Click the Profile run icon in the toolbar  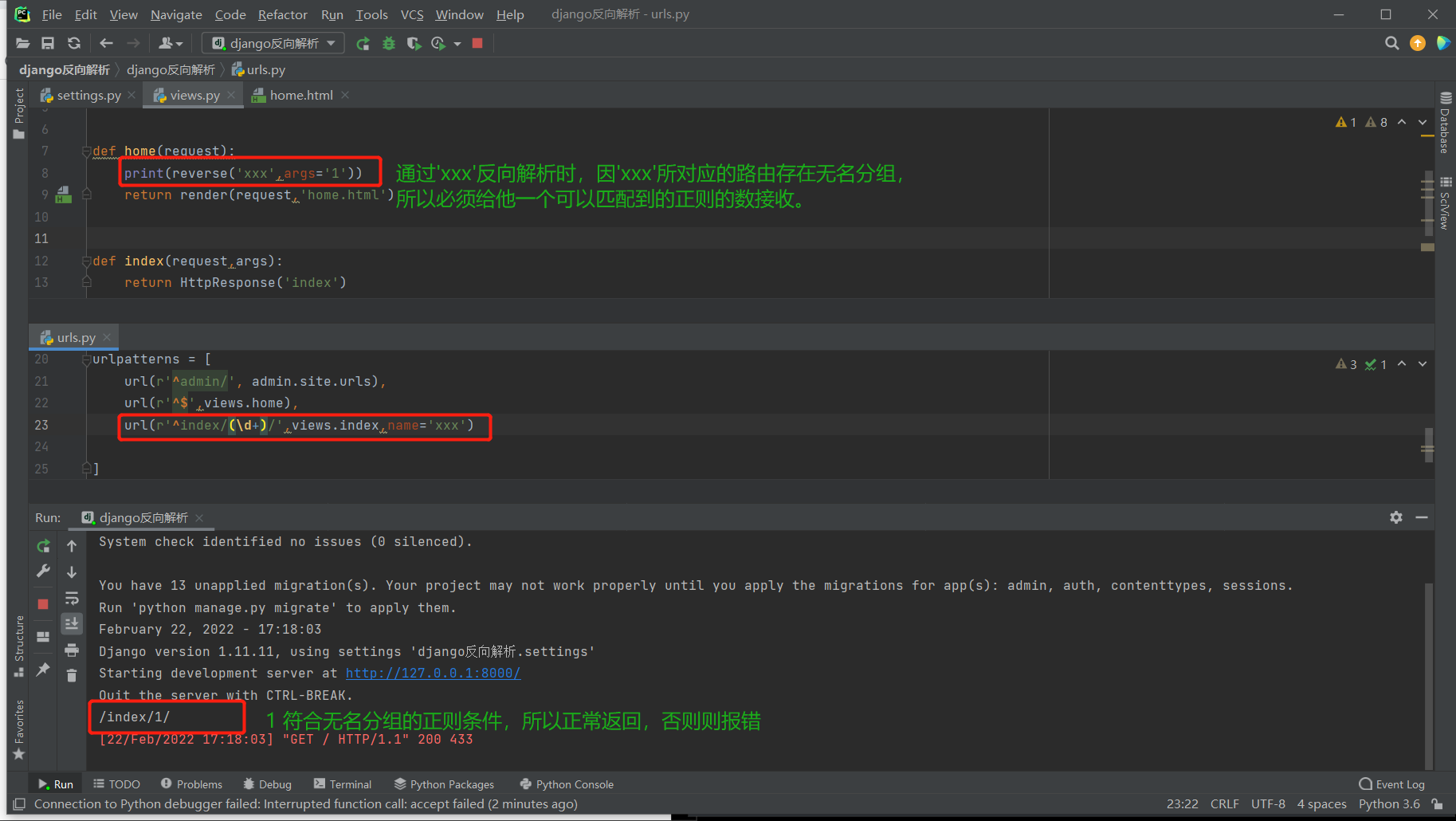[438, 43]
